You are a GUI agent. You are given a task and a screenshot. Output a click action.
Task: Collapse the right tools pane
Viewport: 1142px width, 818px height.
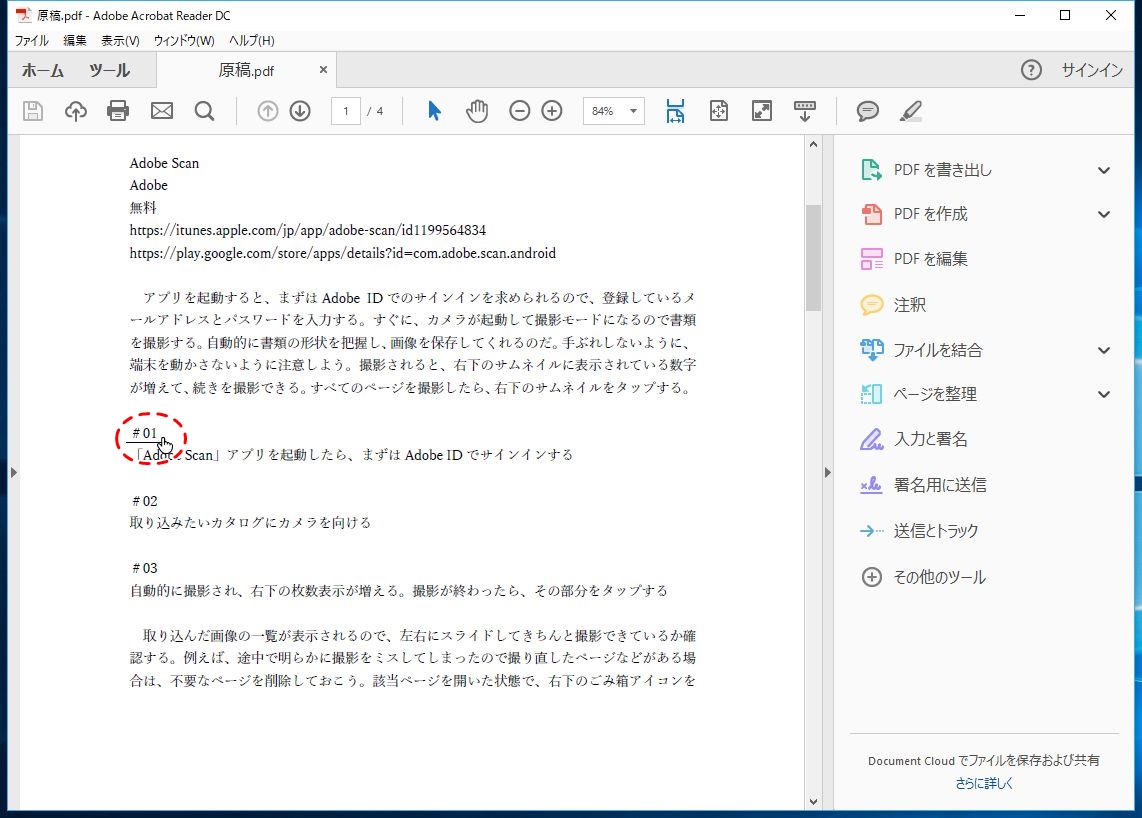827,472
